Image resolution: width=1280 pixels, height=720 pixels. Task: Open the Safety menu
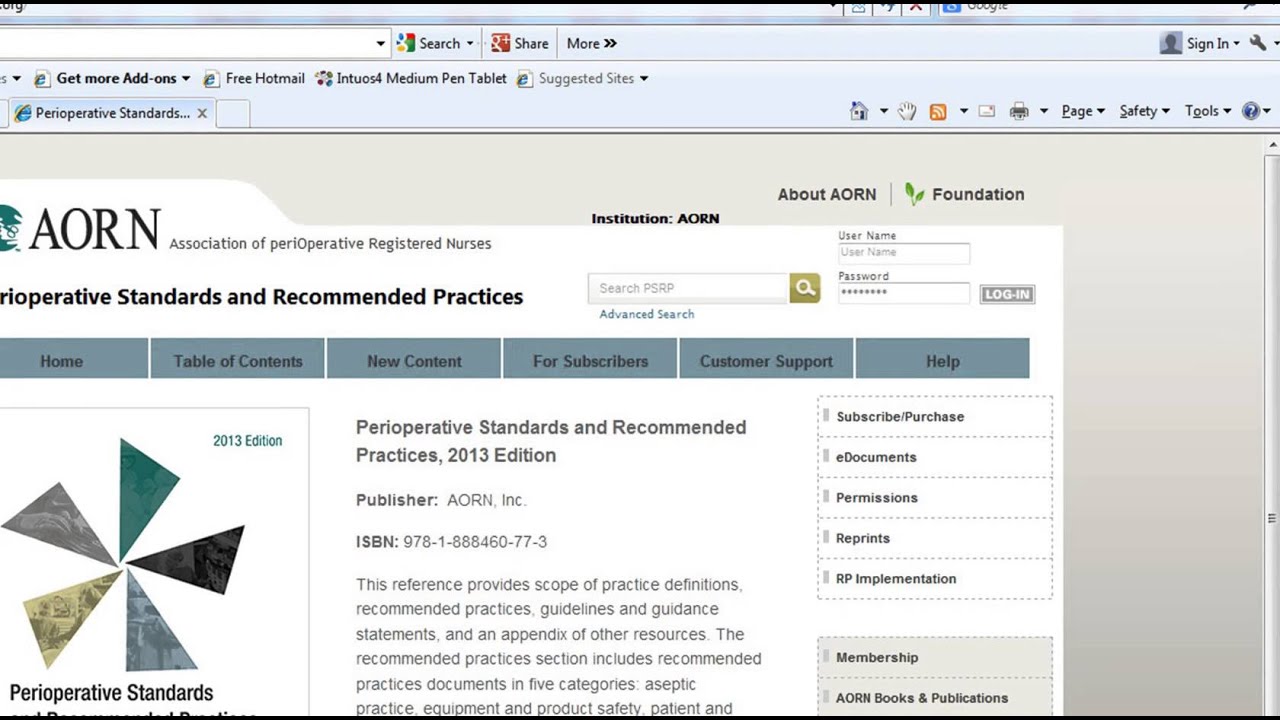pyautogui.click(x=1144, y=111)
